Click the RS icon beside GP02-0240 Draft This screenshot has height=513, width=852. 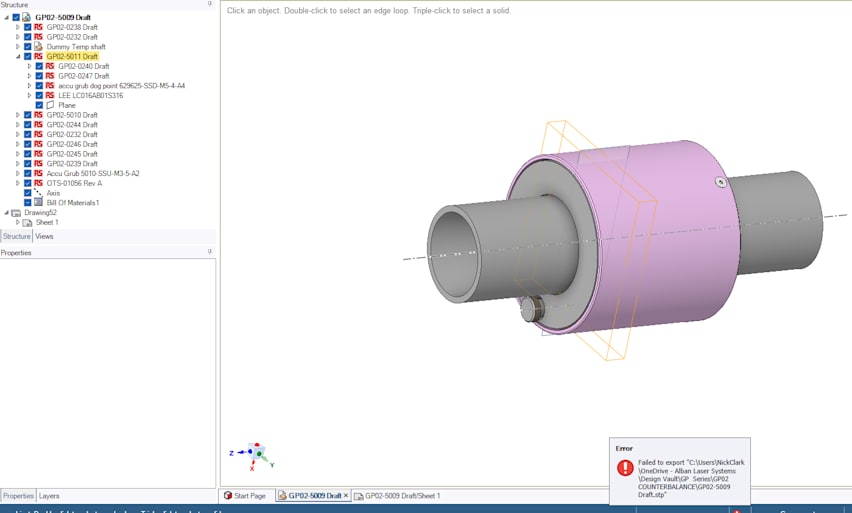click(50, 66)
